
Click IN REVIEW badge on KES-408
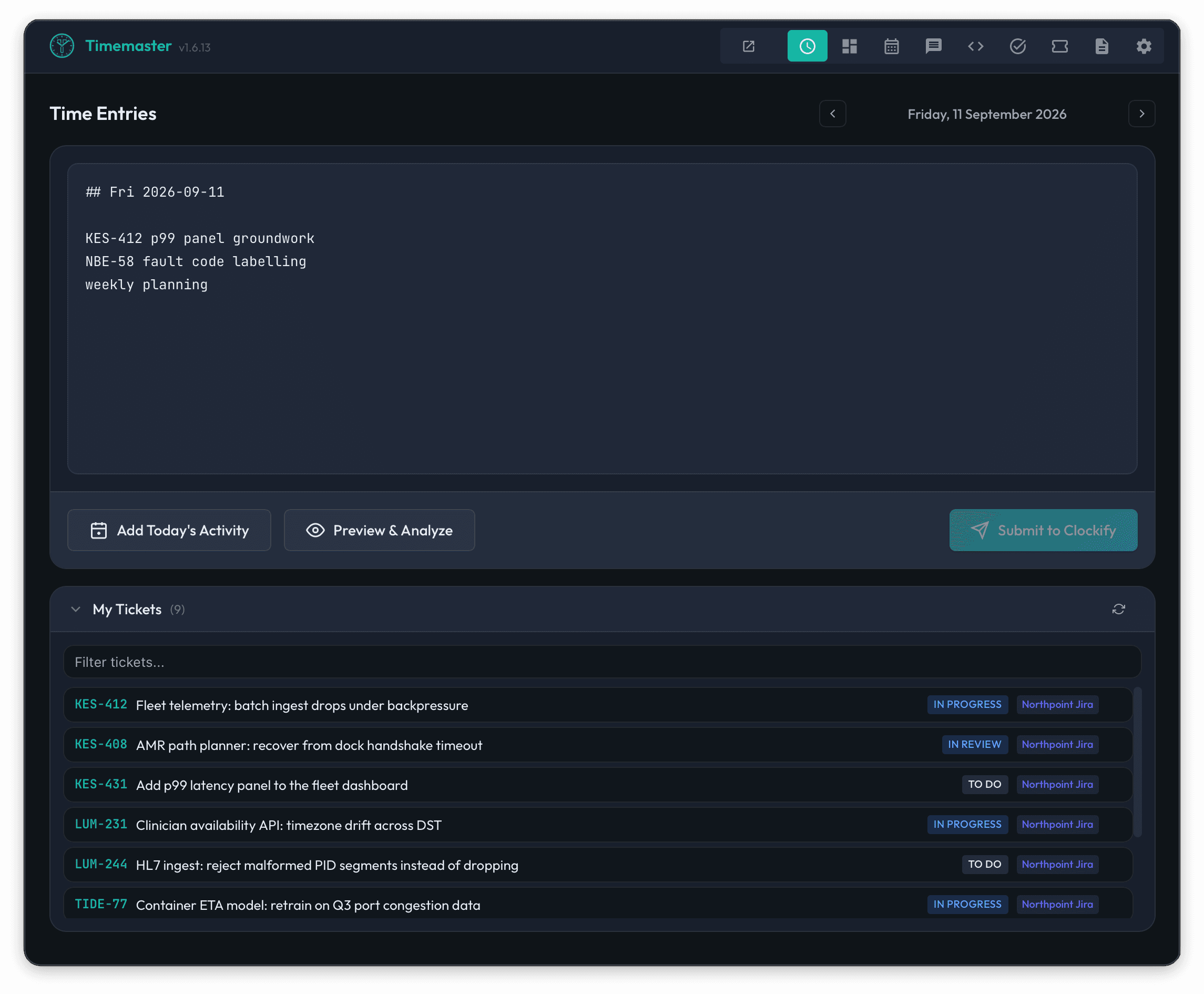975,744
